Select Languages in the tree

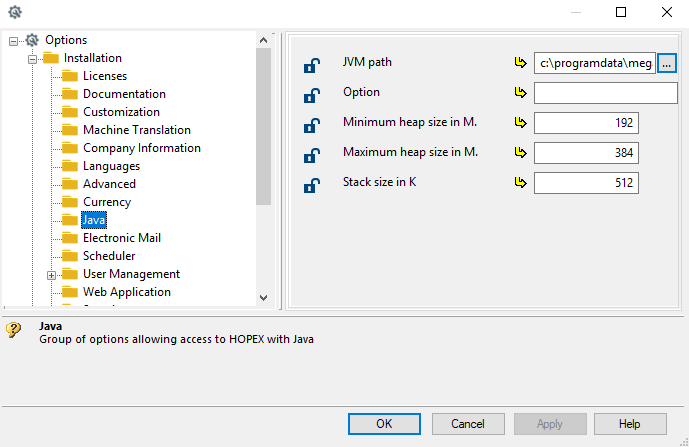[112, 166]
